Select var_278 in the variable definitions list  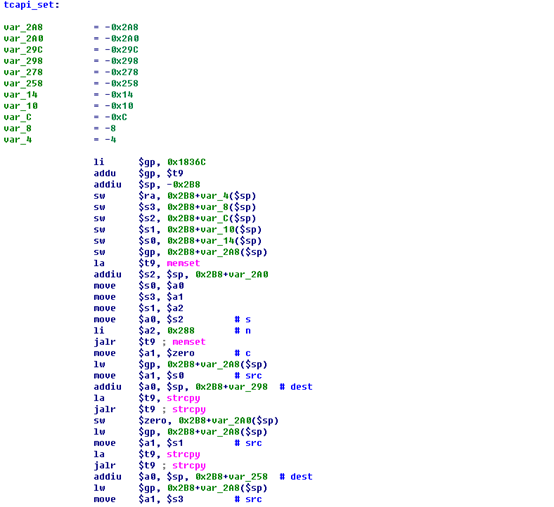click(x=23, y=72)
